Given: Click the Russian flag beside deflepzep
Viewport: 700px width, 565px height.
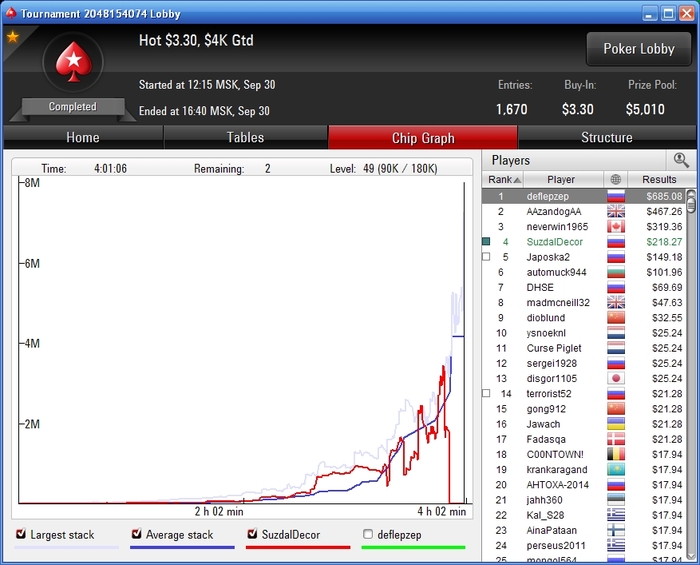Looking at the screenshot, I should click(616, 196).
